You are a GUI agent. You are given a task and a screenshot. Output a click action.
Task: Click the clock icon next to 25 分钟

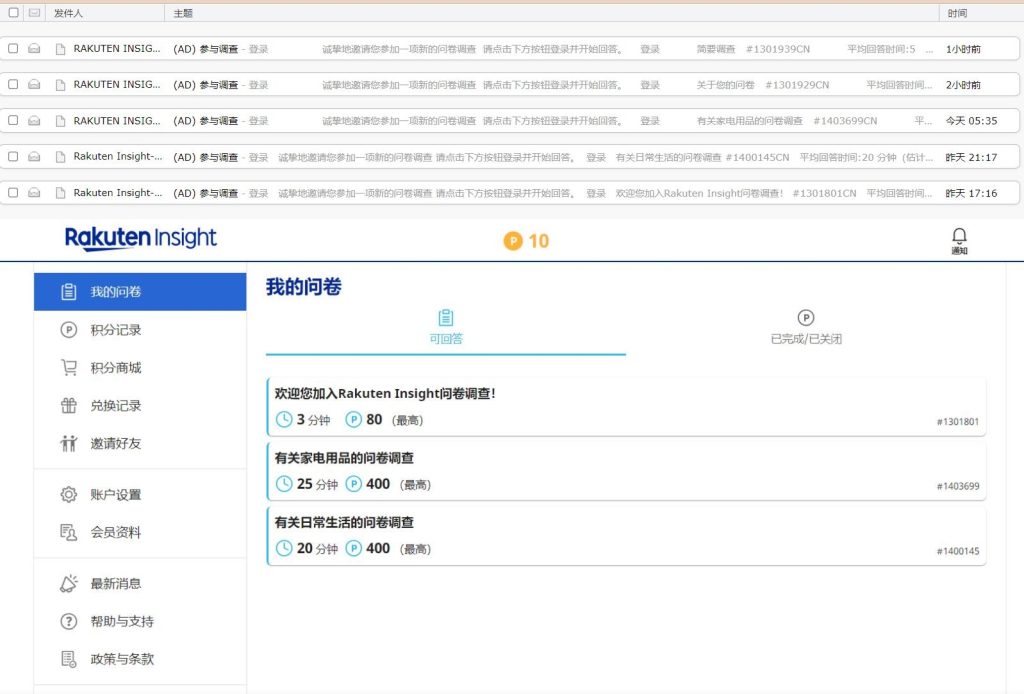pyautogui.click(x=284, y=484)
